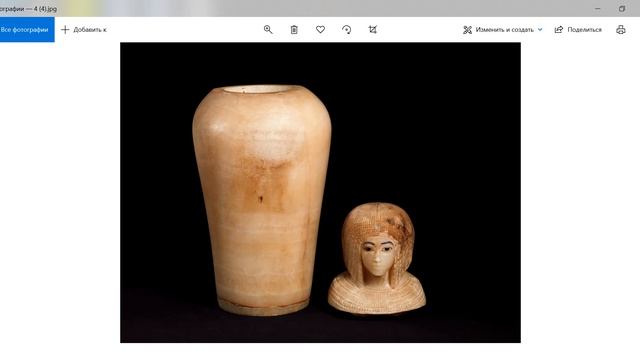This screenshot has height=360, width=640.
Task: Add photo to favorites with heart icon
Action: pyautogui.click(x=320, y=29)
